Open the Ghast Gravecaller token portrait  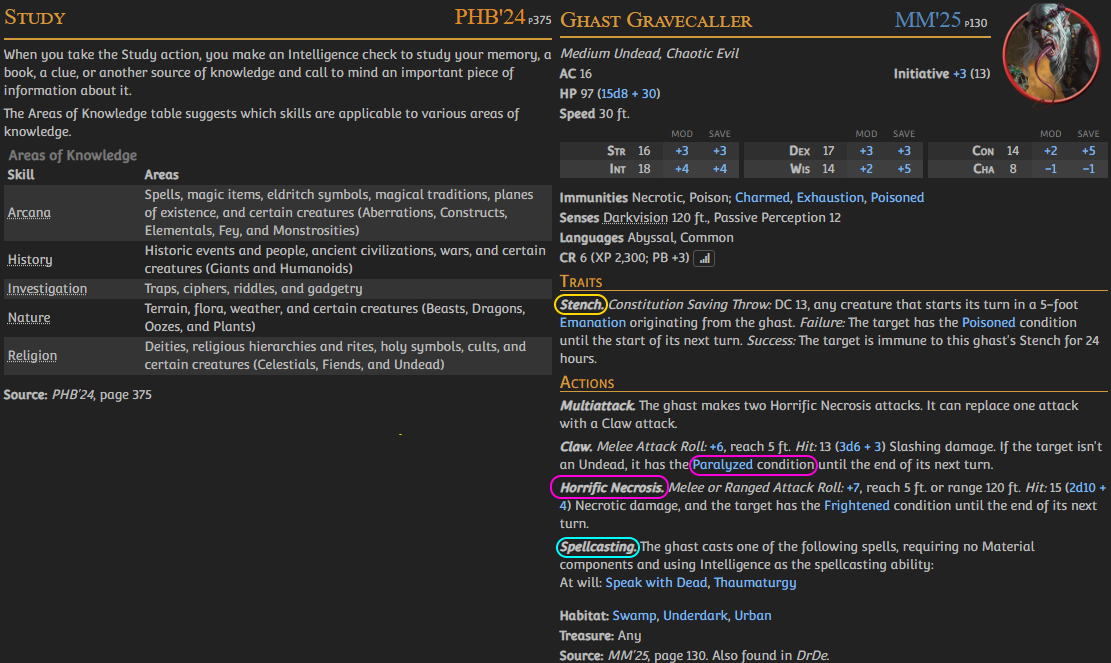[x=1051, y=53]
